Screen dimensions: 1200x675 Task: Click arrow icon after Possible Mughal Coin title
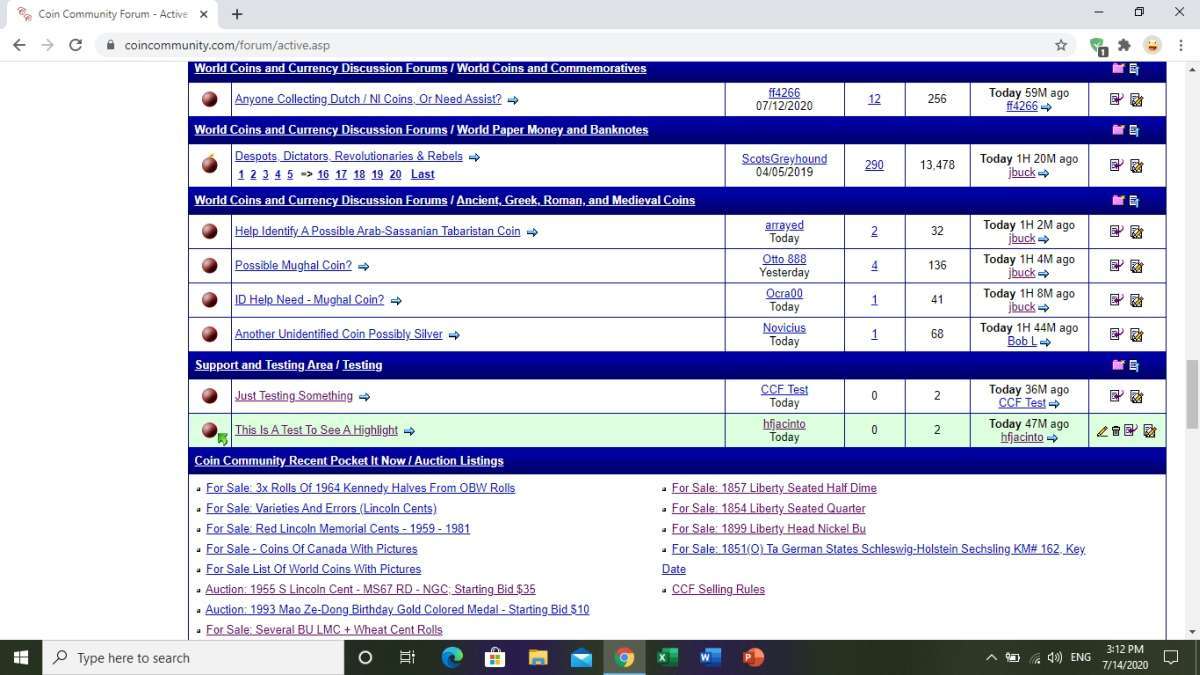(x=363, y=267)
